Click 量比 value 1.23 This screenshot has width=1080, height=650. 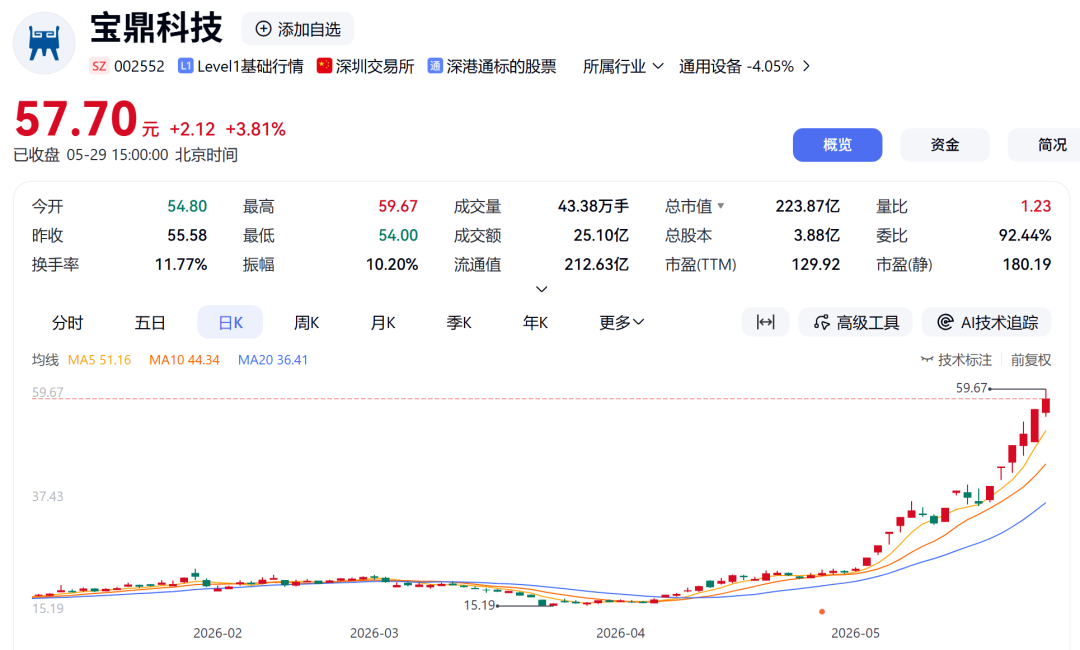pyautogui.click(x=1036, y=206)
